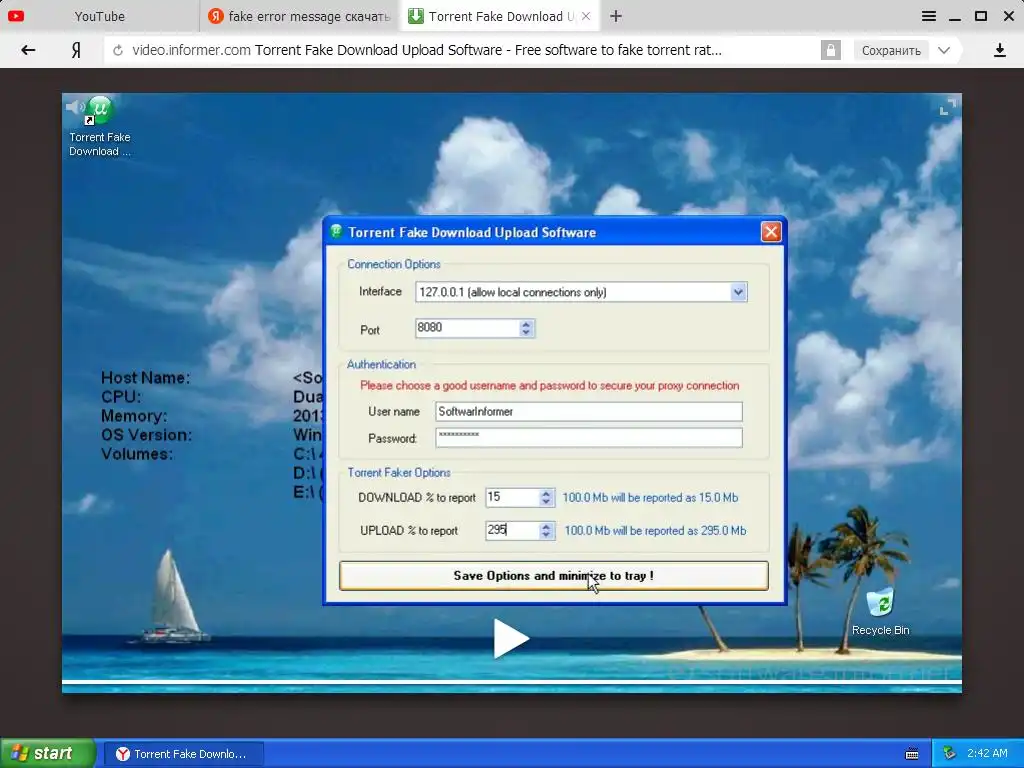This screenshot has width=1024, height=768.
Task: Open the browser hamburger menu
Action: tap(929, 16)
